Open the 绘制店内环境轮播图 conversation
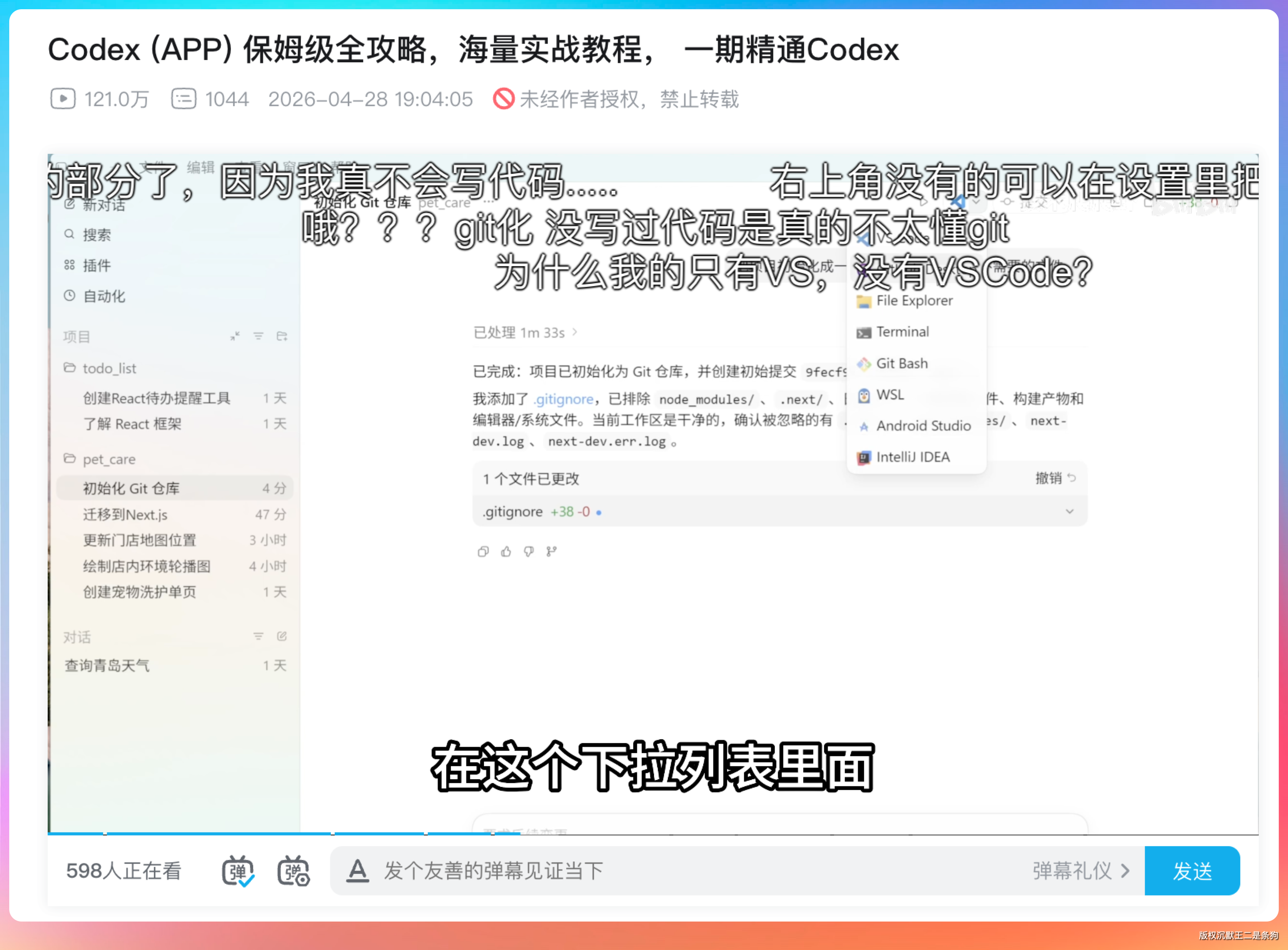 pyautogui.click(x=175, y=566)
